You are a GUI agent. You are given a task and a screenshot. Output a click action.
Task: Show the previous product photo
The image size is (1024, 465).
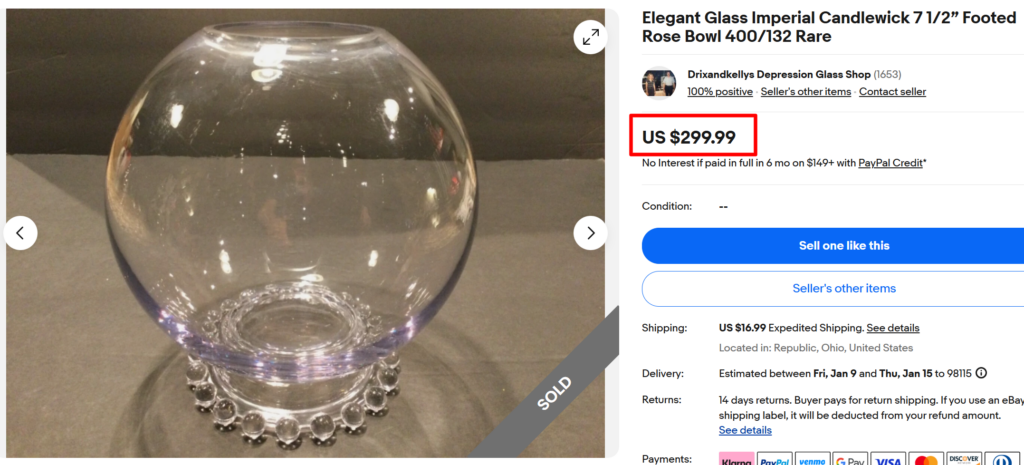[x=20, y=233]
